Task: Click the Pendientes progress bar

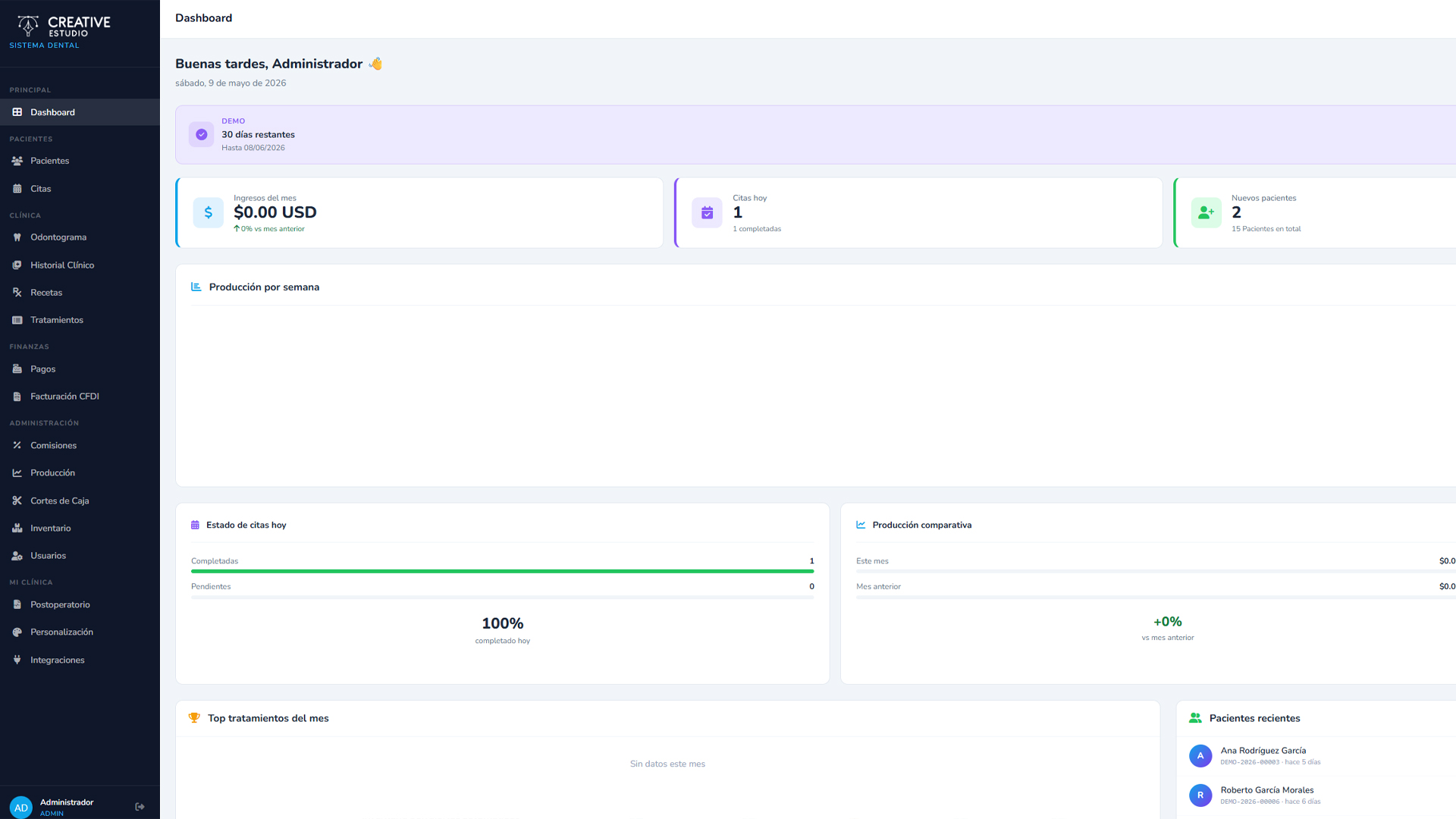Action: 502,597
